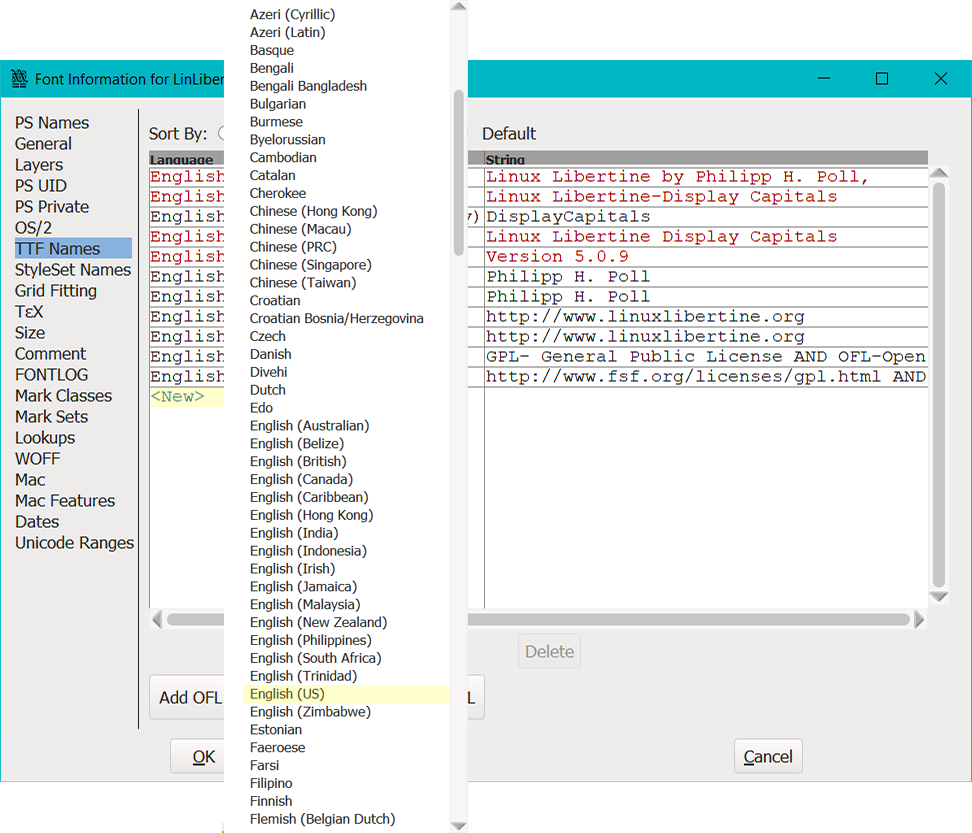
Task: Select 'Linux Libertine-Display Capitals' cell
Action: 706,197
